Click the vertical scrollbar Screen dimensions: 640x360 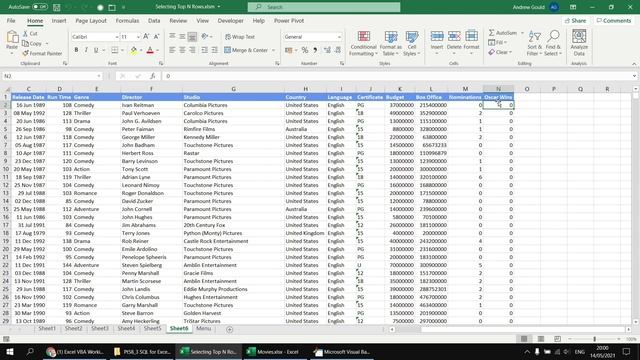coord(636,206)
